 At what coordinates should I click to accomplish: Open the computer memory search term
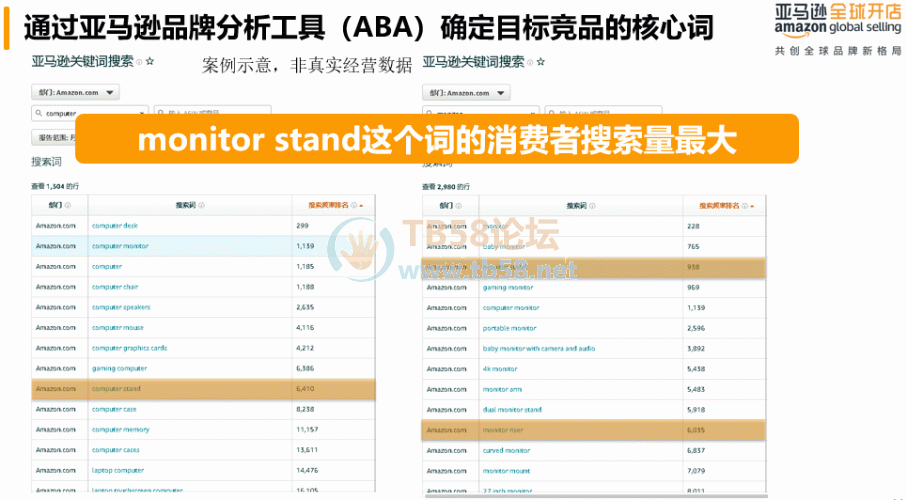click(x=120, y=429)
